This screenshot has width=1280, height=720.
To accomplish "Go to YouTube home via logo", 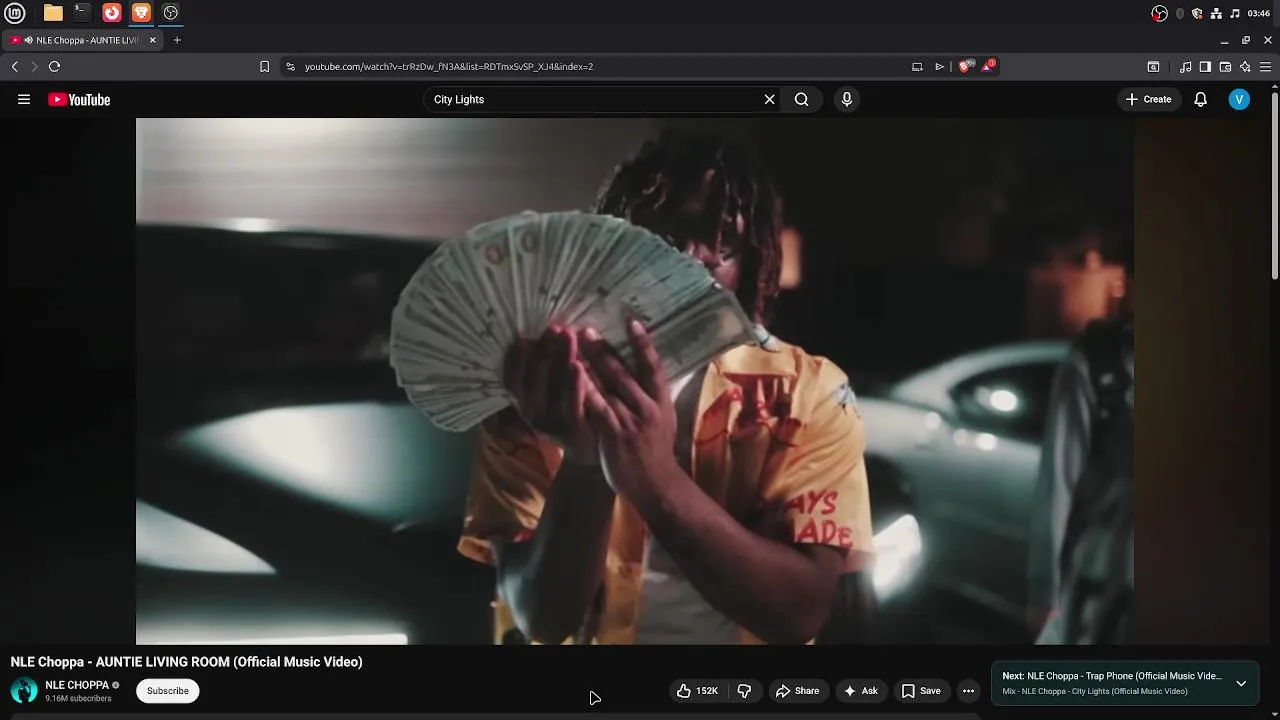I will click(x=79, y=99).
